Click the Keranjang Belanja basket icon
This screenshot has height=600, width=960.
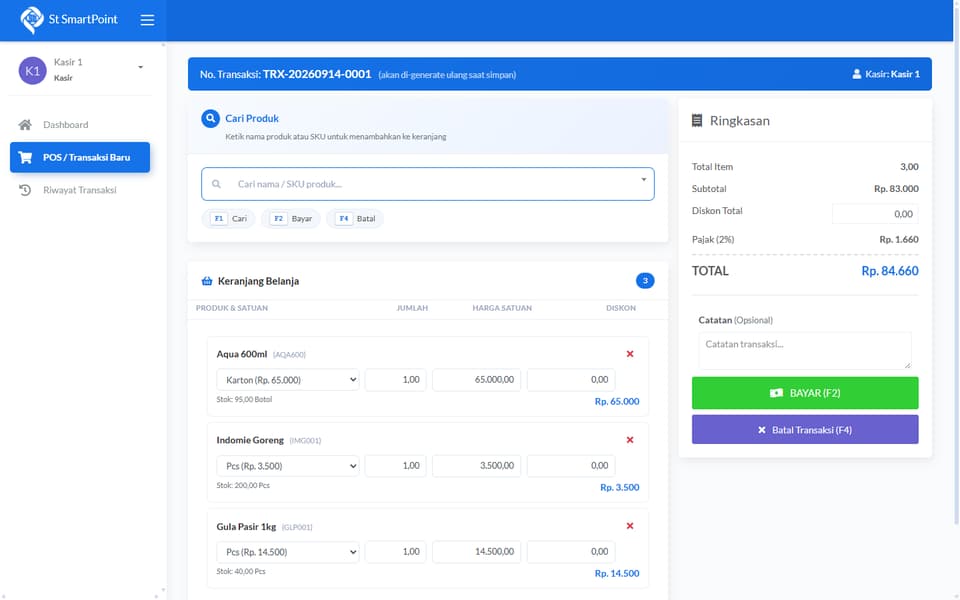point(207,281)
